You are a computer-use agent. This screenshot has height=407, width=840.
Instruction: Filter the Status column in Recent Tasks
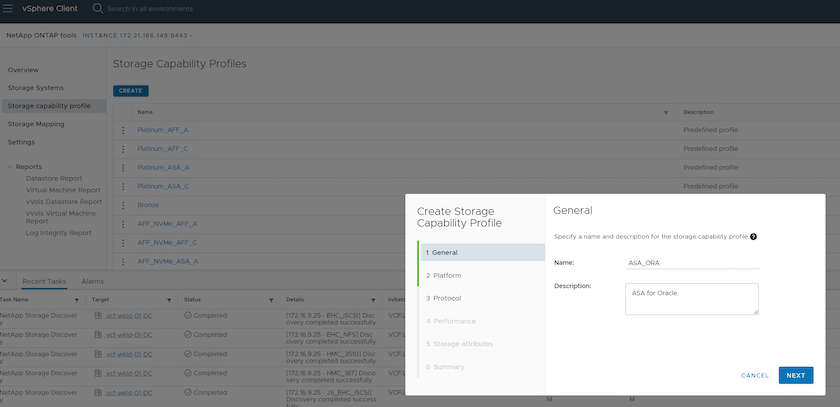pyautogui.click(x=272, y=299)
